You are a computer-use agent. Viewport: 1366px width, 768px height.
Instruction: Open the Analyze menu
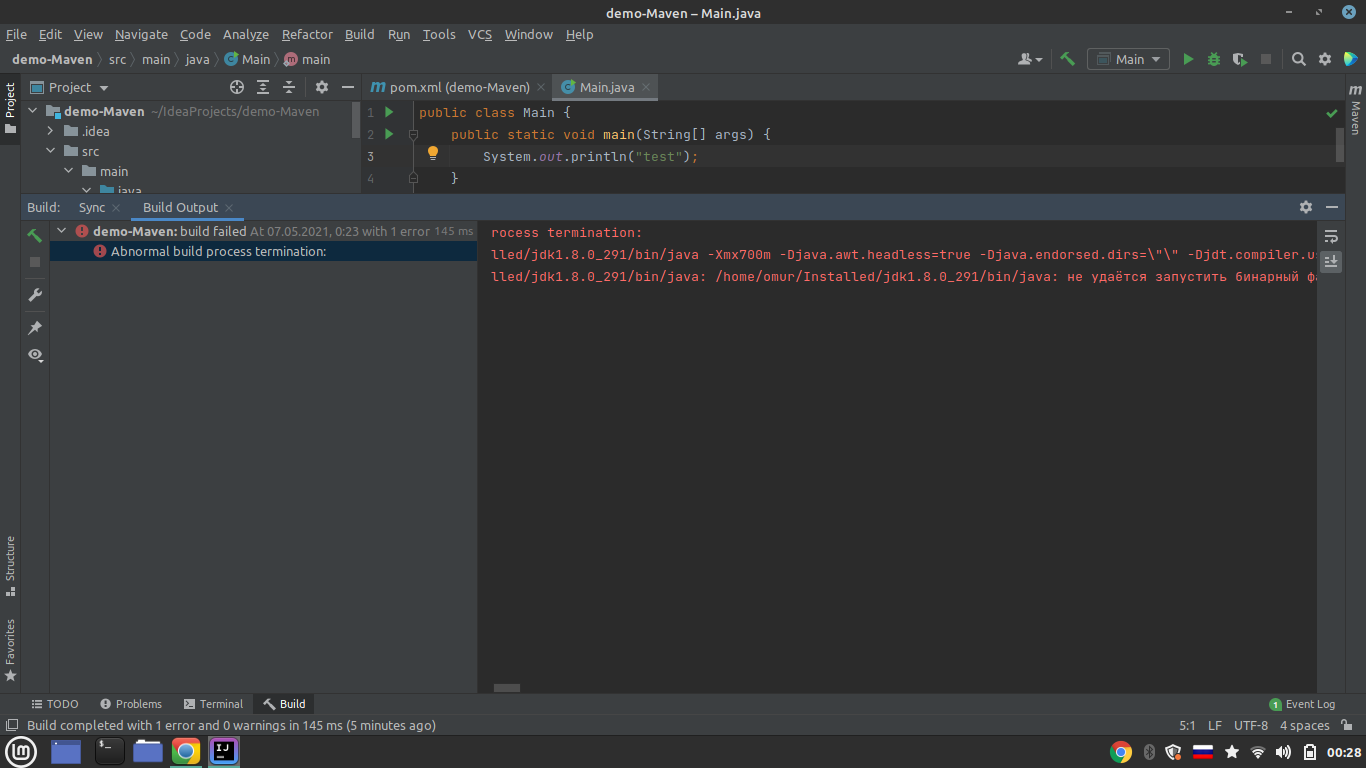tap(245, 34)
